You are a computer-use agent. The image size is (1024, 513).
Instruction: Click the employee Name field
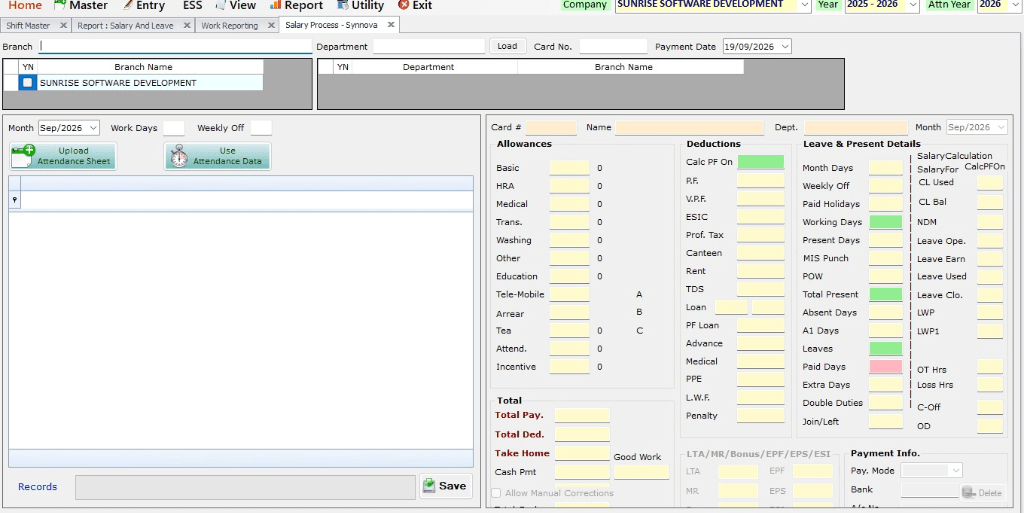[690, 127]
